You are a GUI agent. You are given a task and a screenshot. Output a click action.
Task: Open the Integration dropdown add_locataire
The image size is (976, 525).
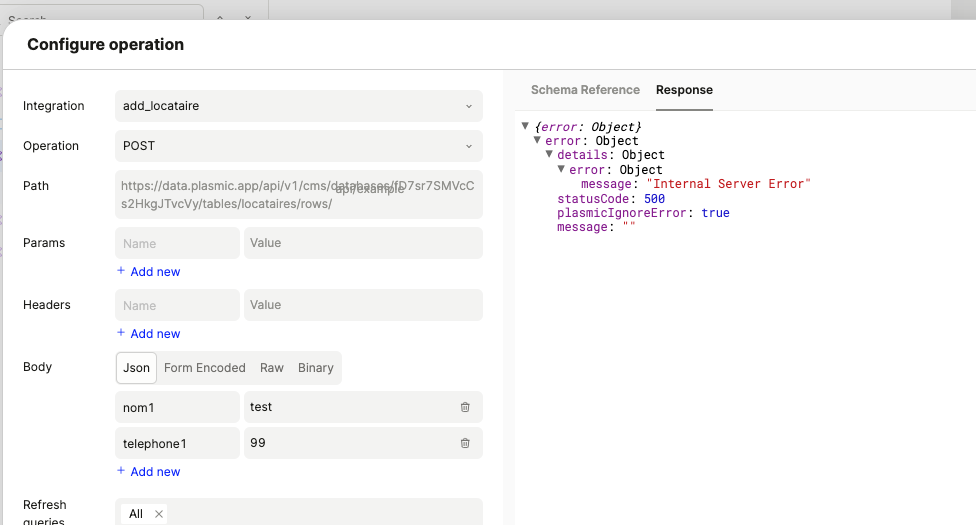(298, 106)
